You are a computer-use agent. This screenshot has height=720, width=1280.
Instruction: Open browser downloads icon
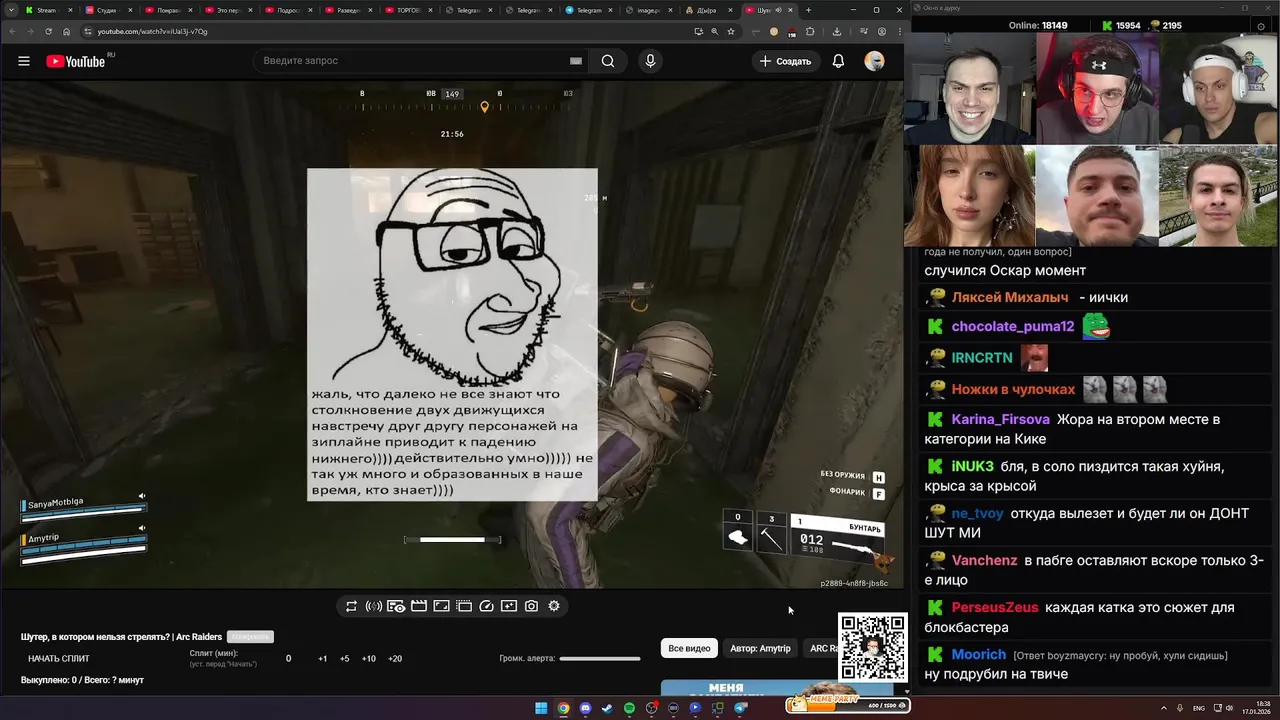click(836, 31)
